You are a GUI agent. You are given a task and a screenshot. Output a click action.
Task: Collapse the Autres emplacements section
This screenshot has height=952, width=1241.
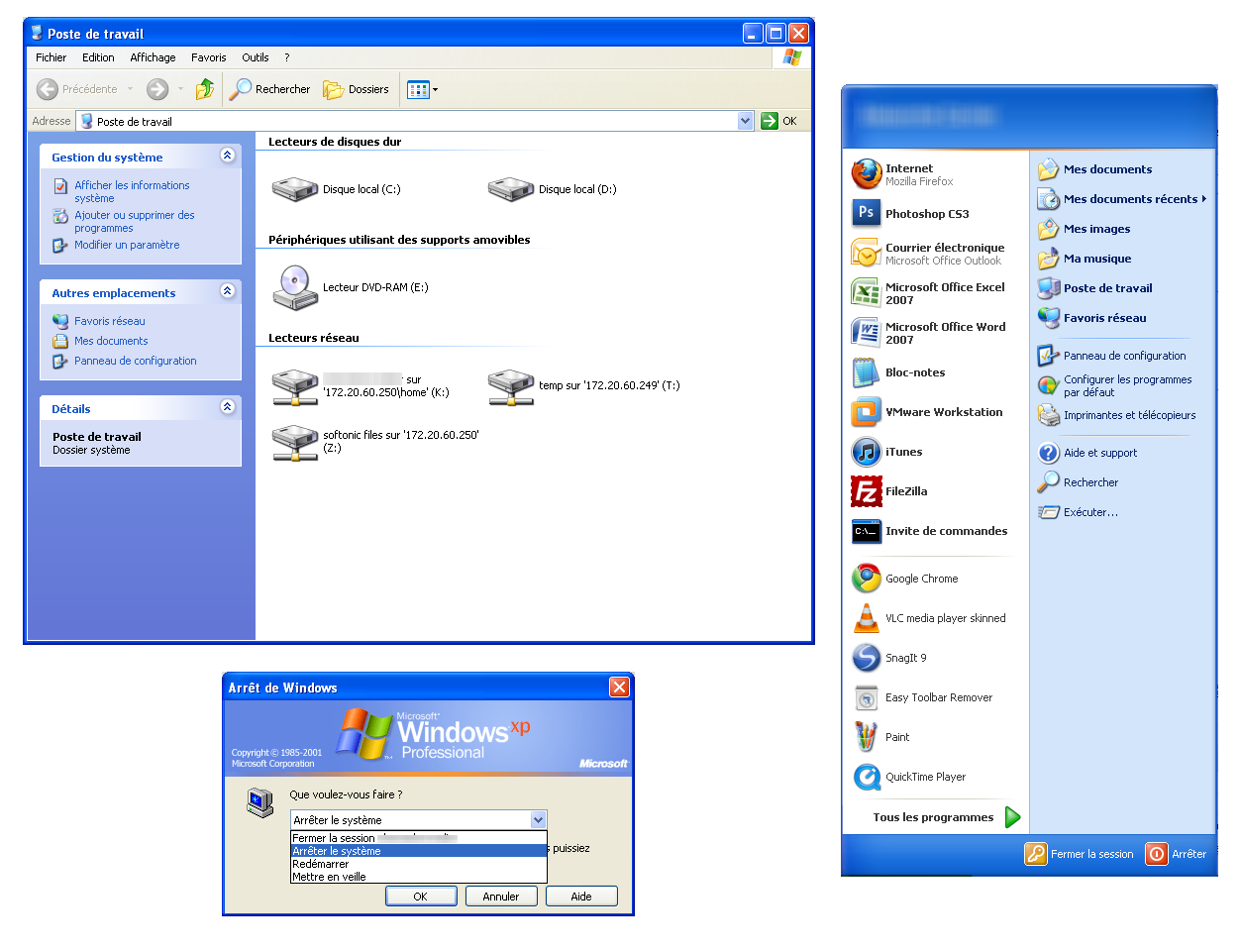(x=228, y=292)
